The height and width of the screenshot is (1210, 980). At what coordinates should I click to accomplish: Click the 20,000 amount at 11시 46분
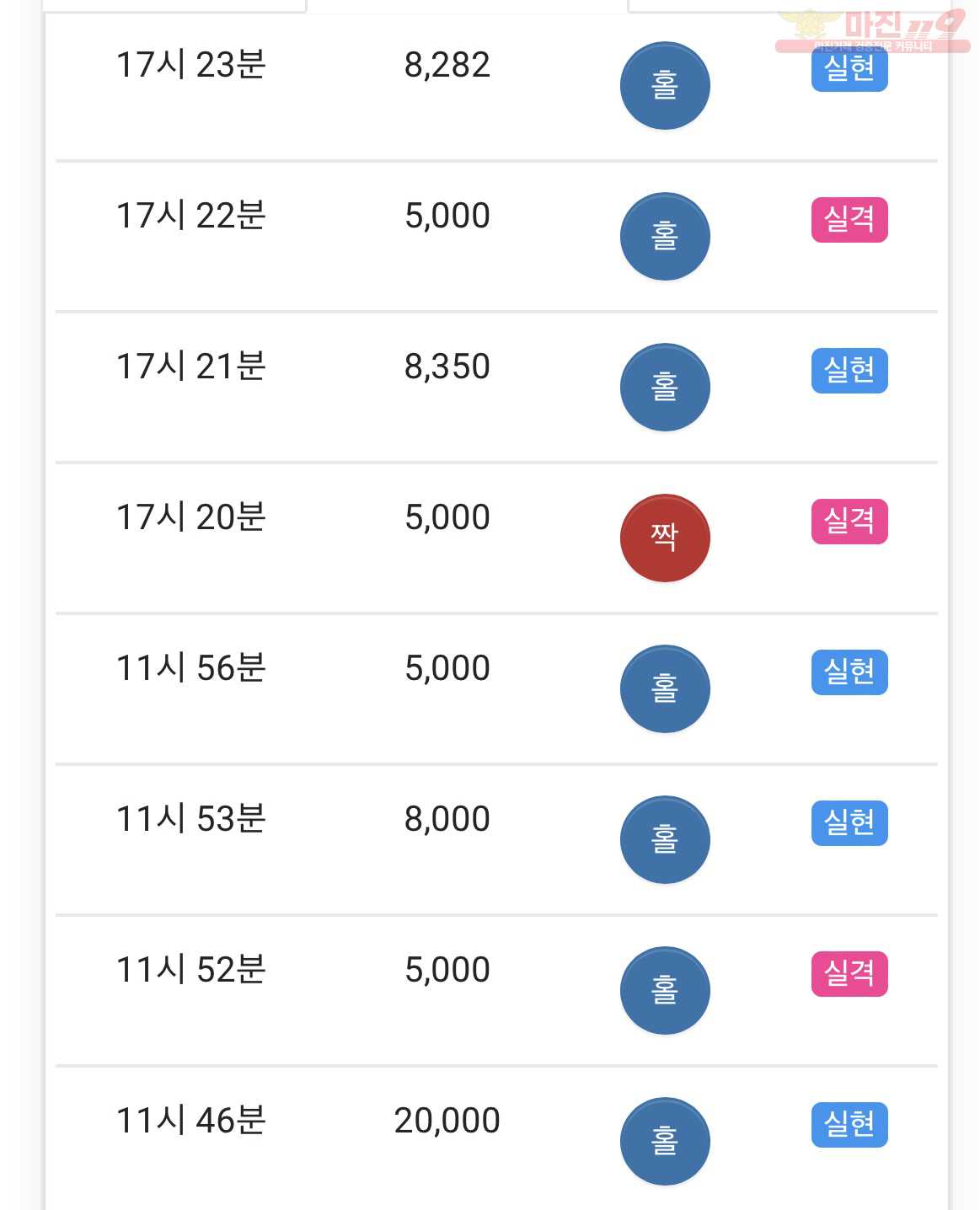pos(447,1121)
